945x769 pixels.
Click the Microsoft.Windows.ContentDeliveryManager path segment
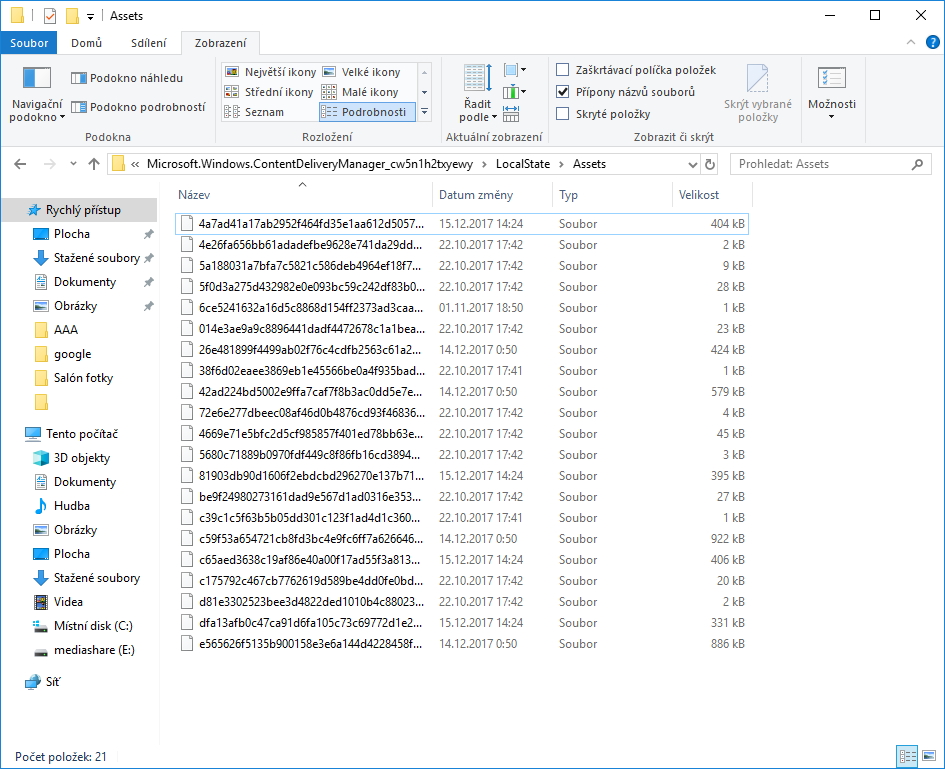(x=310, y=164)
